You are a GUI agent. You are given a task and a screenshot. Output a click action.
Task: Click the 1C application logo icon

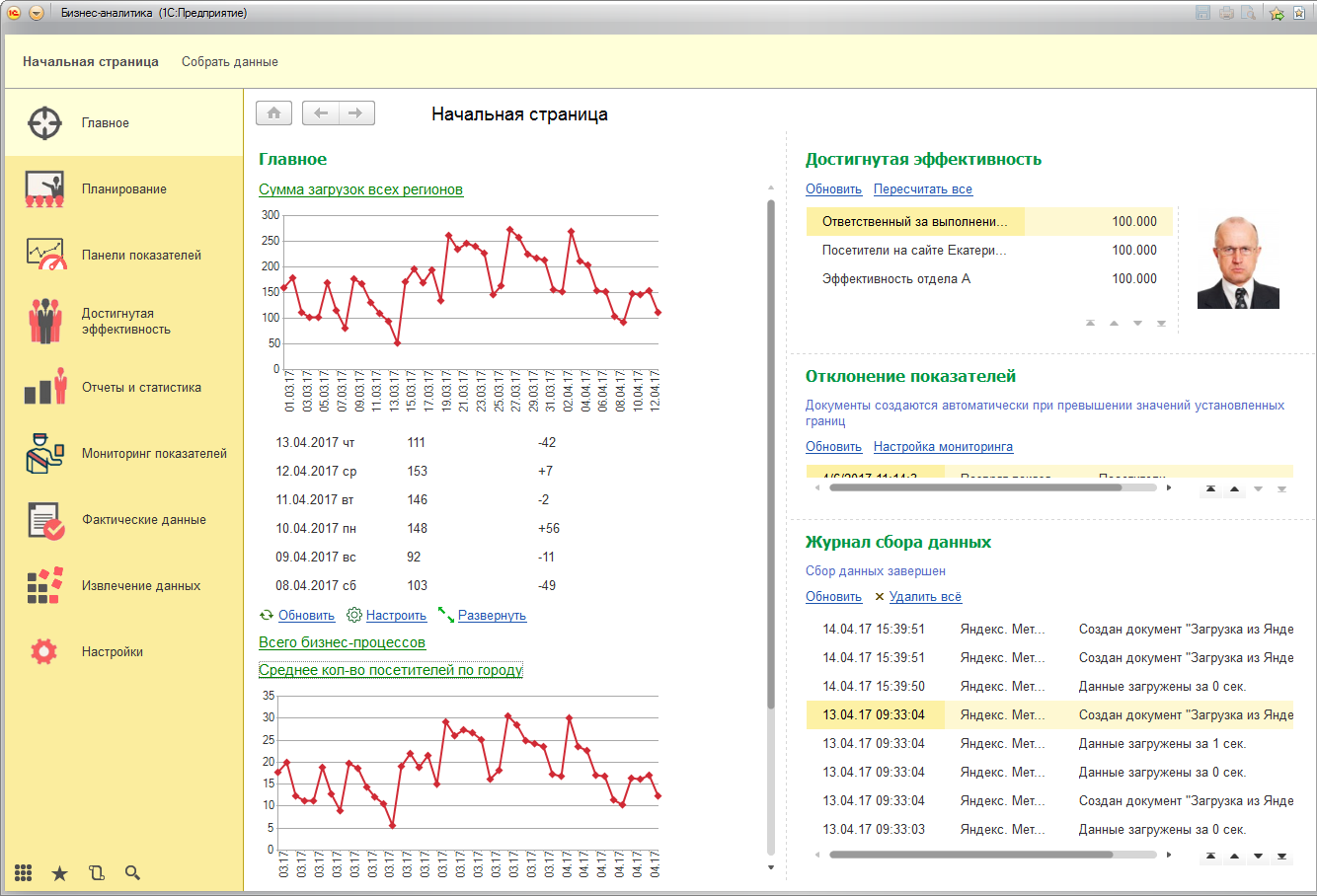pyautogui.click(x=14, y=13)
